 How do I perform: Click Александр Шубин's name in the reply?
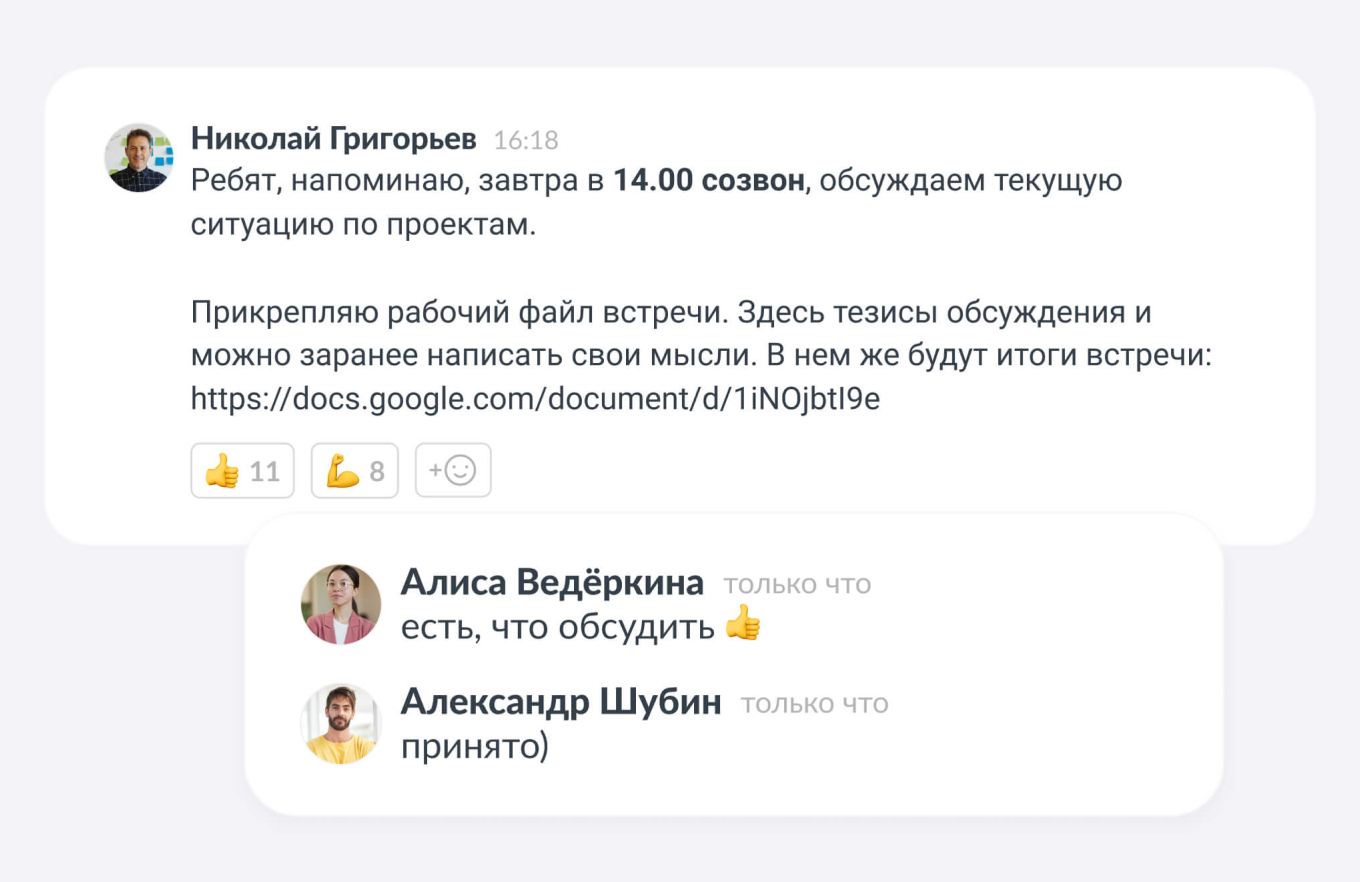(562, 702)
